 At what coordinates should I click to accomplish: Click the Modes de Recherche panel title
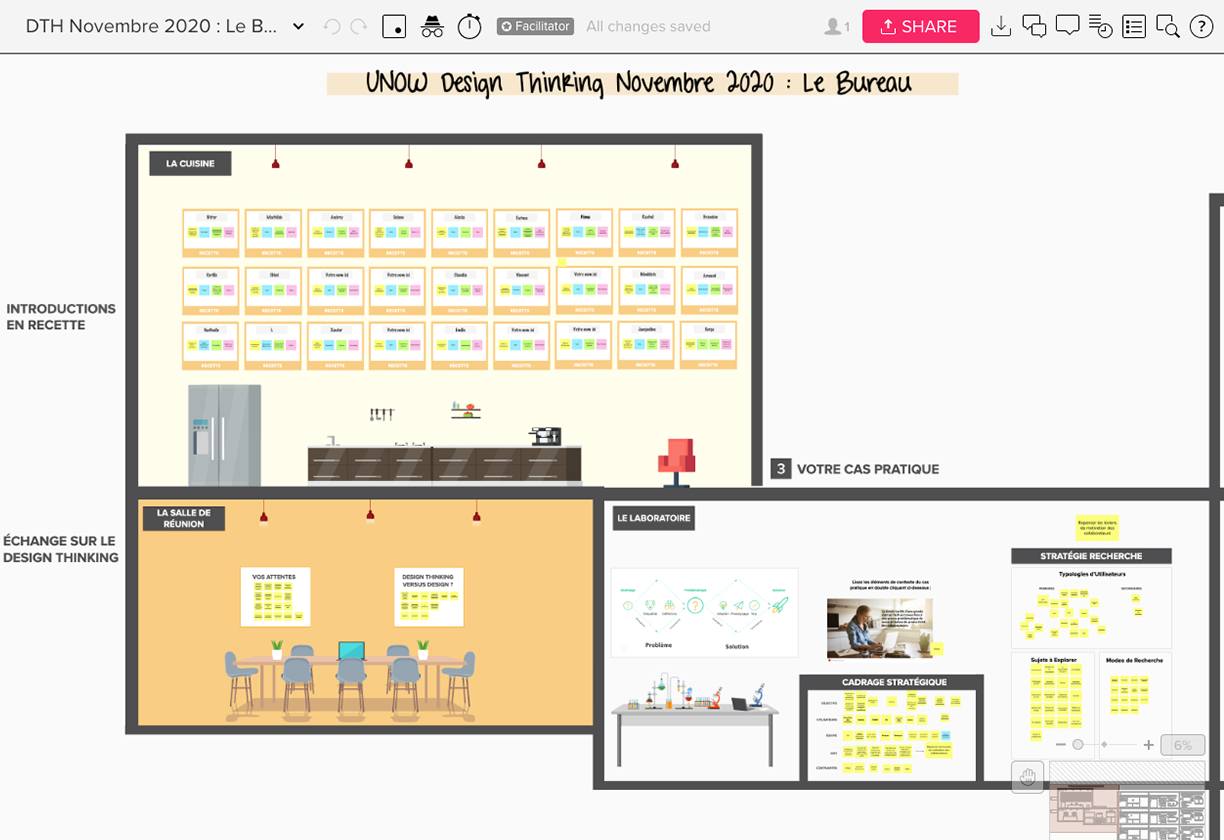tap(1134, 660)
